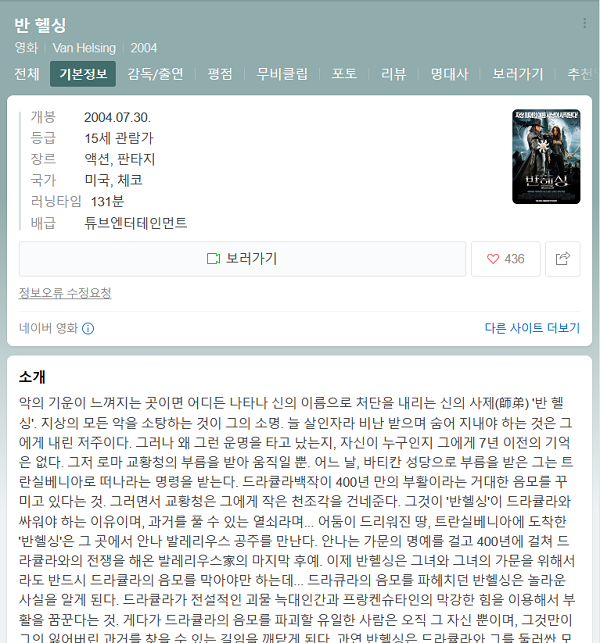The height and width of the screenshot is (643, 600).
Task: Select the 명대사 tab
Action: (x=449, y=74)
